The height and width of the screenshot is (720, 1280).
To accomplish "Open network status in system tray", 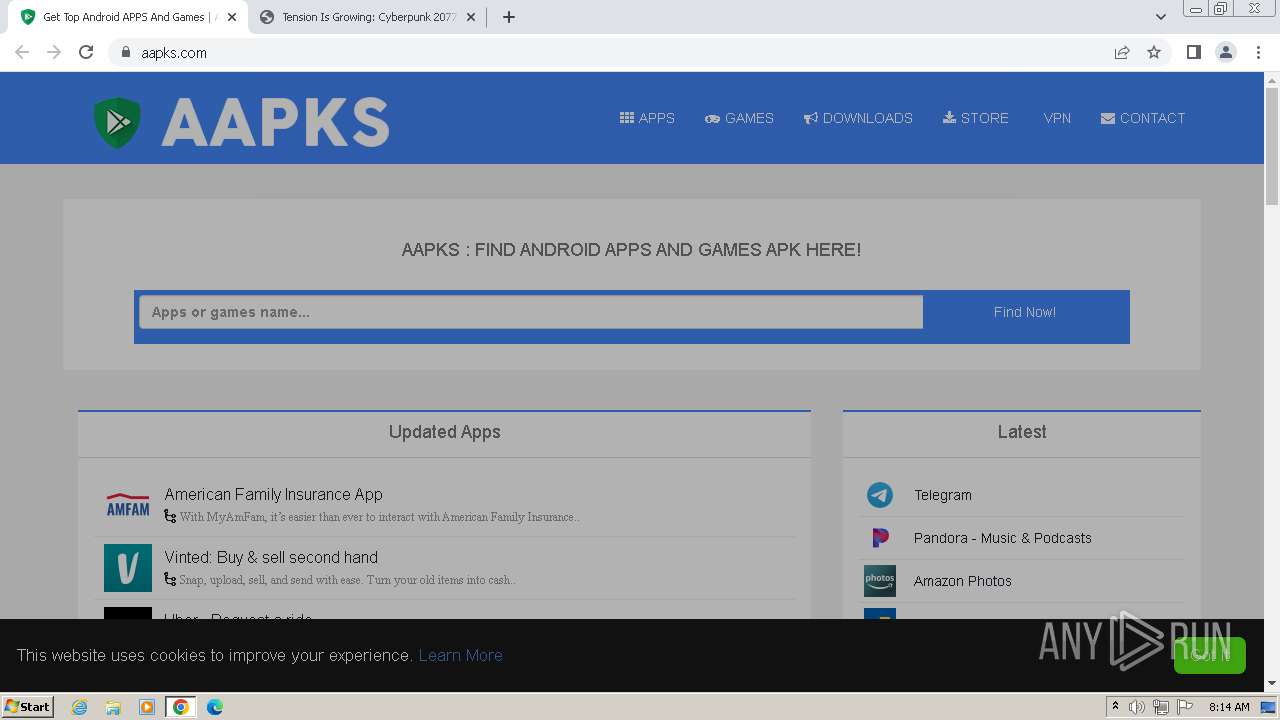I will click(x=1161, y=707).
